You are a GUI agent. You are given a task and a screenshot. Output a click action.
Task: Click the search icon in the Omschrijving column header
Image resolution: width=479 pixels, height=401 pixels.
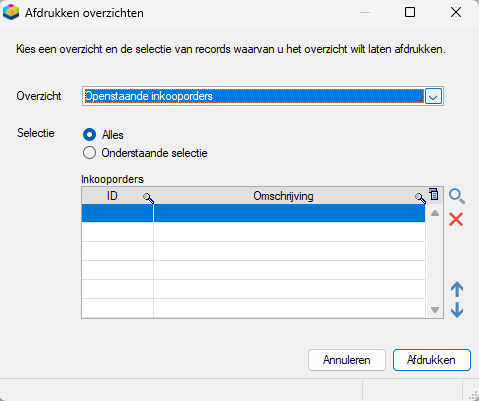pyautogui.click(x=420, y=198)
